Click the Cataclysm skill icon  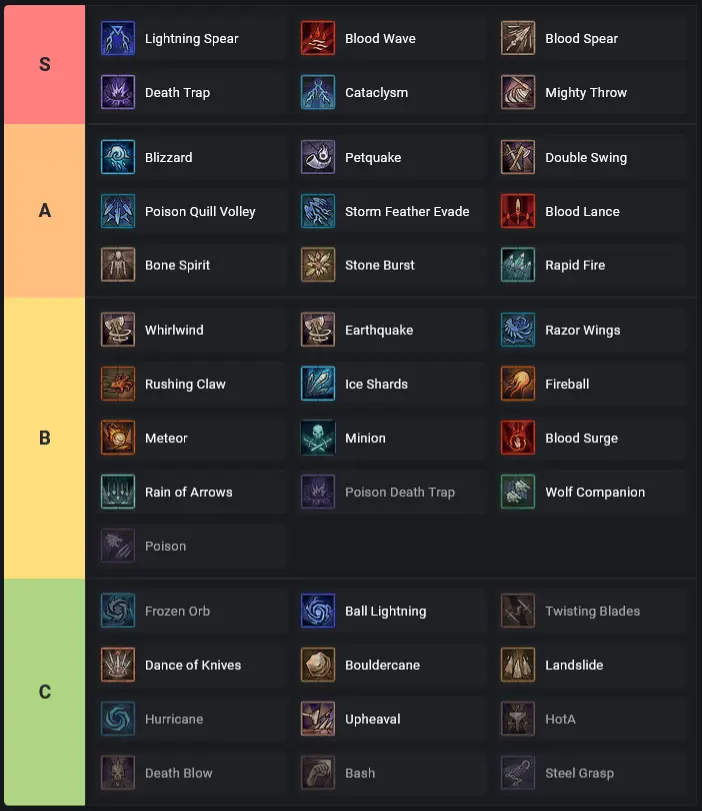tap(318, 92)
